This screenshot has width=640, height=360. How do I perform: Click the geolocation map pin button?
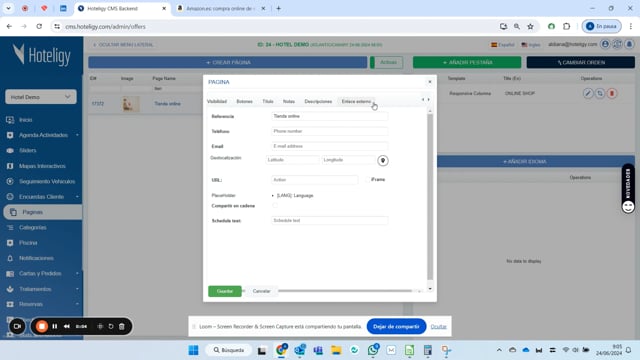pyautogui.click(x=382, y=160)
